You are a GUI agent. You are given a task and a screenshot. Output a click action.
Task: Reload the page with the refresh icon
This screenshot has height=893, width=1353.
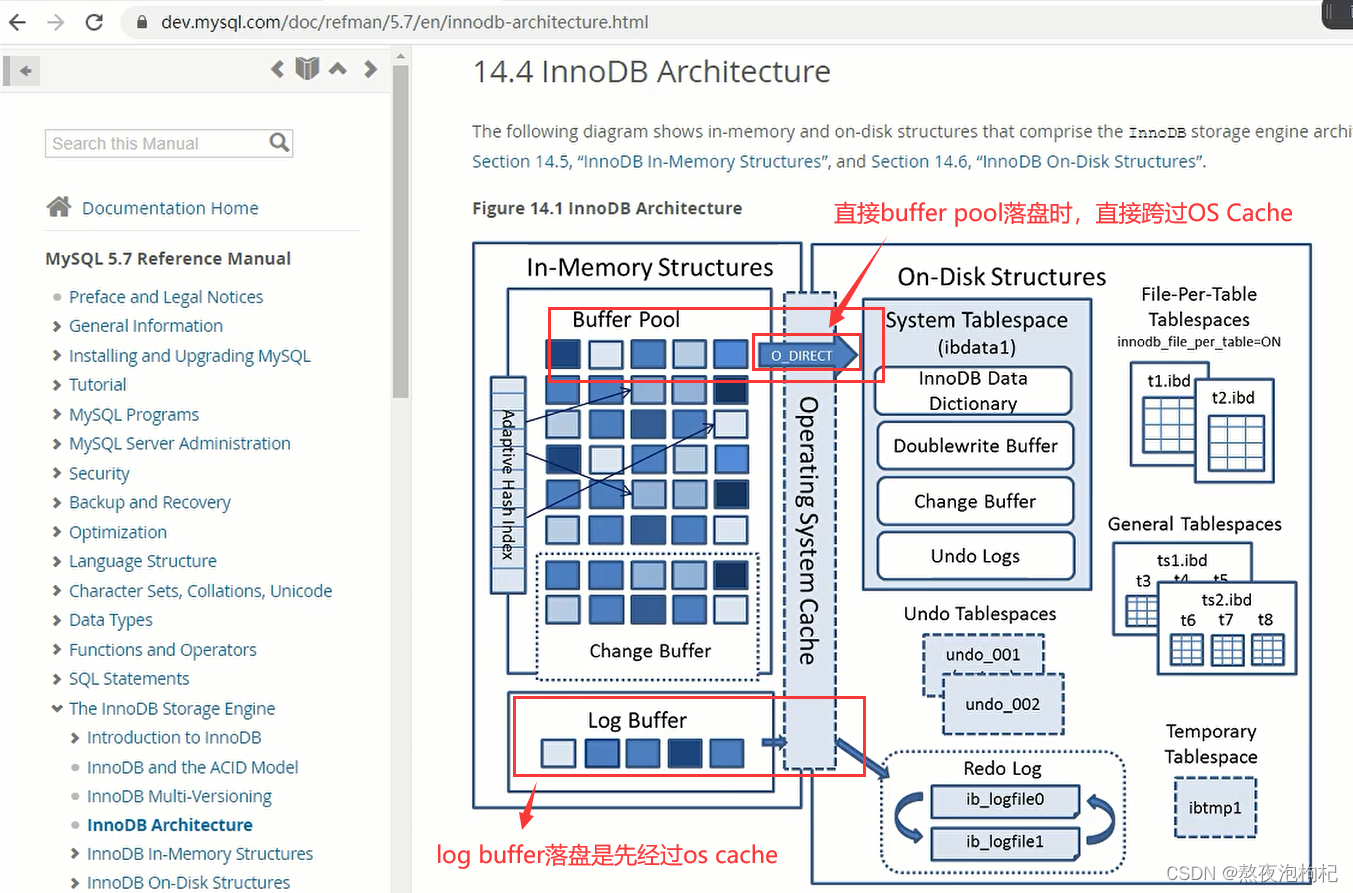94,21
